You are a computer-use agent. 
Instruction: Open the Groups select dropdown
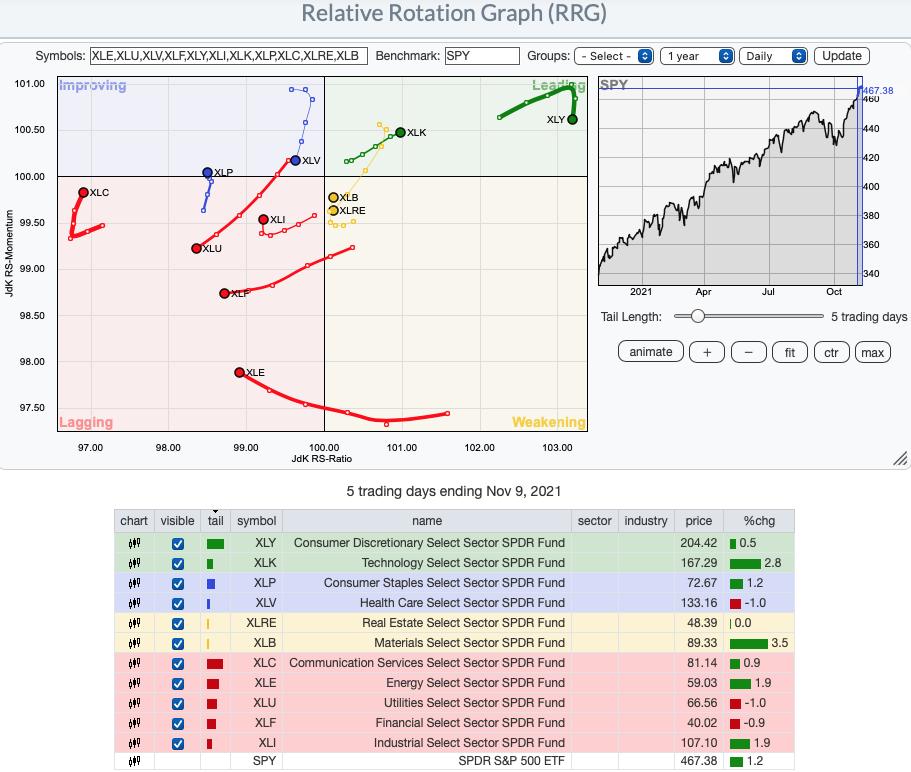pos(614,56)
